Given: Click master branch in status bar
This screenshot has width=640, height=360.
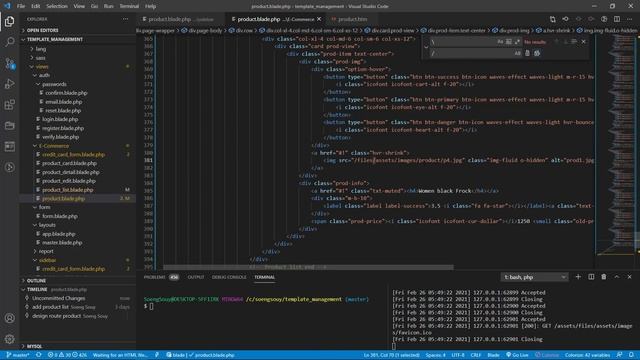Looking at the screenshot, I should point(18,355).
